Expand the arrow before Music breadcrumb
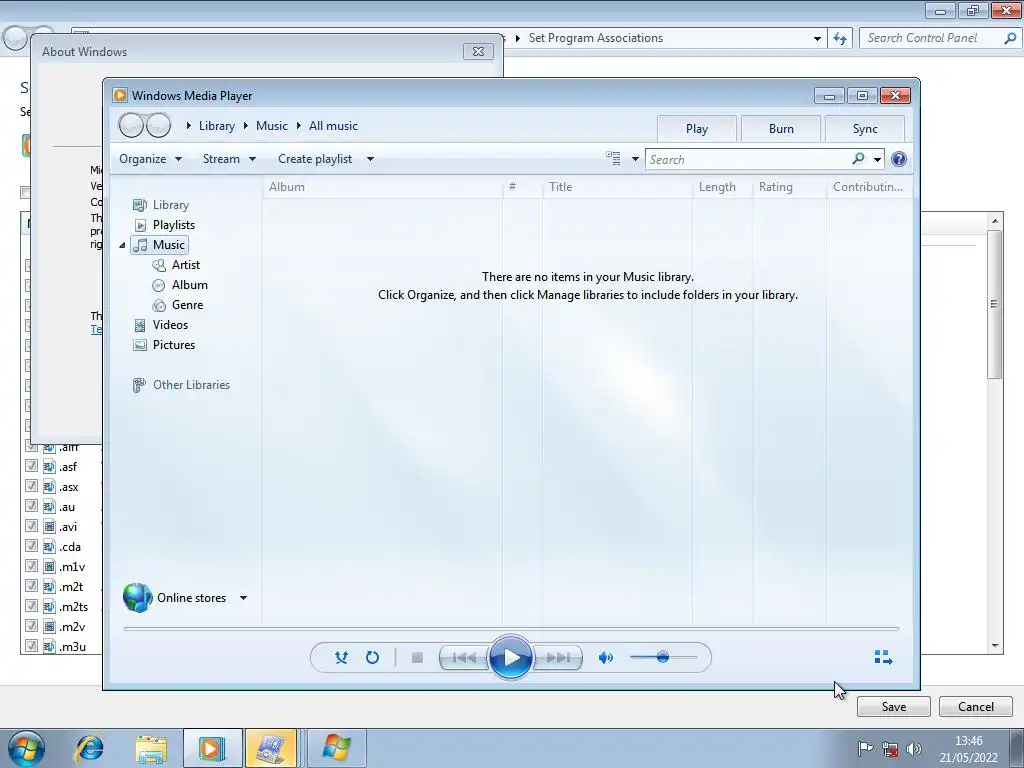This screenshot has width=1024, height=768. [246, 125]
